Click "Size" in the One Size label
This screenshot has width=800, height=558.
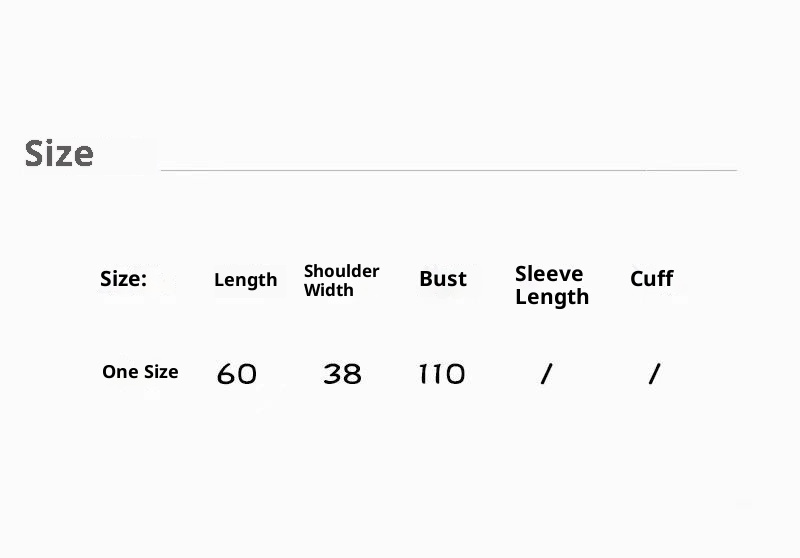pos(159,372)
